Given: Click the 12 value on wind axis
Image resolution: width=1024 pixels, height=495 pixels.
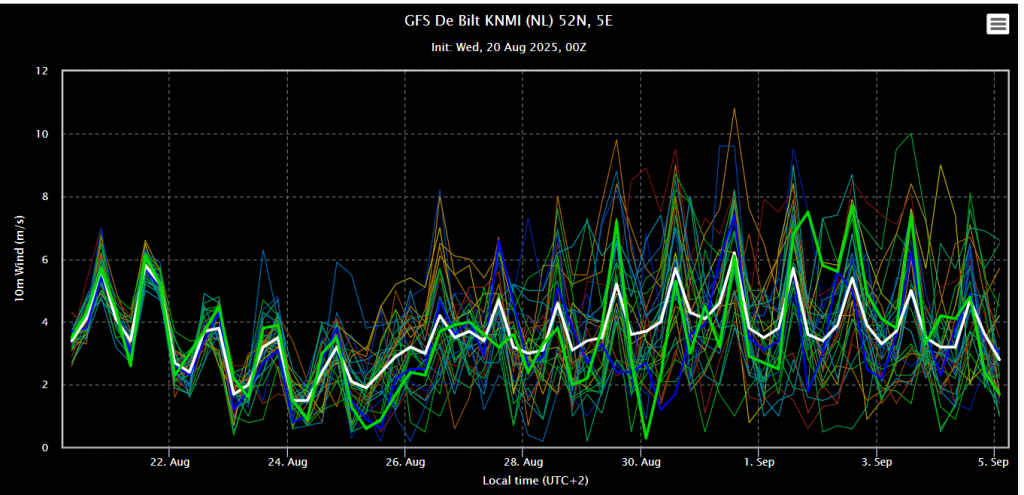Looking at the screenshot, I should [42, 71].
